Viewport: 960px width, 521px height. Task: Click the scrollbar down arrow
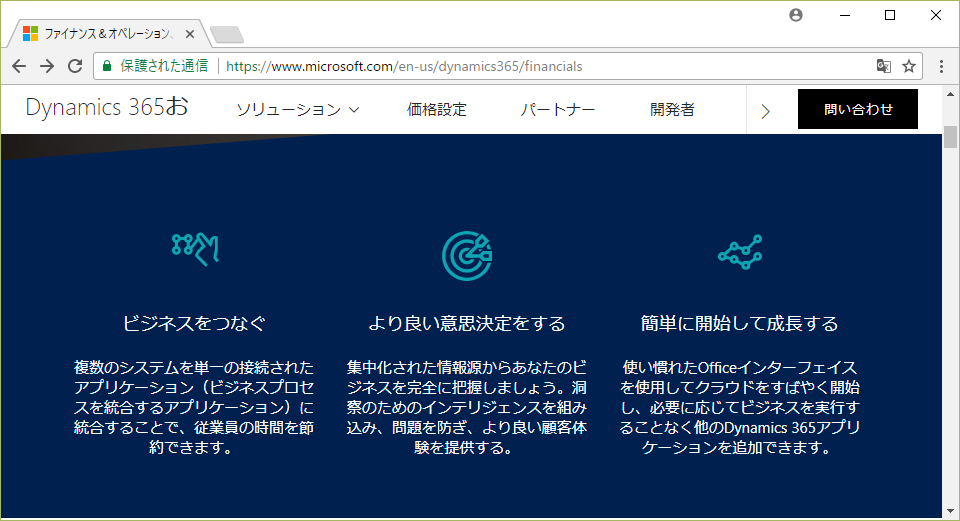pyautogui.click(x=950, y=511)
